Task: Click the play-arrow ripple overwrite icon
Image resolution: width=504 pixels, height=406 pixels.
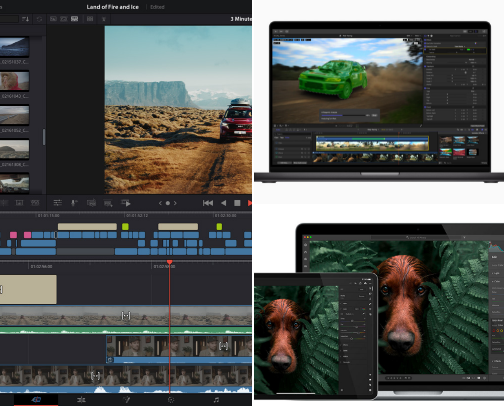Action: pos(126,203)
